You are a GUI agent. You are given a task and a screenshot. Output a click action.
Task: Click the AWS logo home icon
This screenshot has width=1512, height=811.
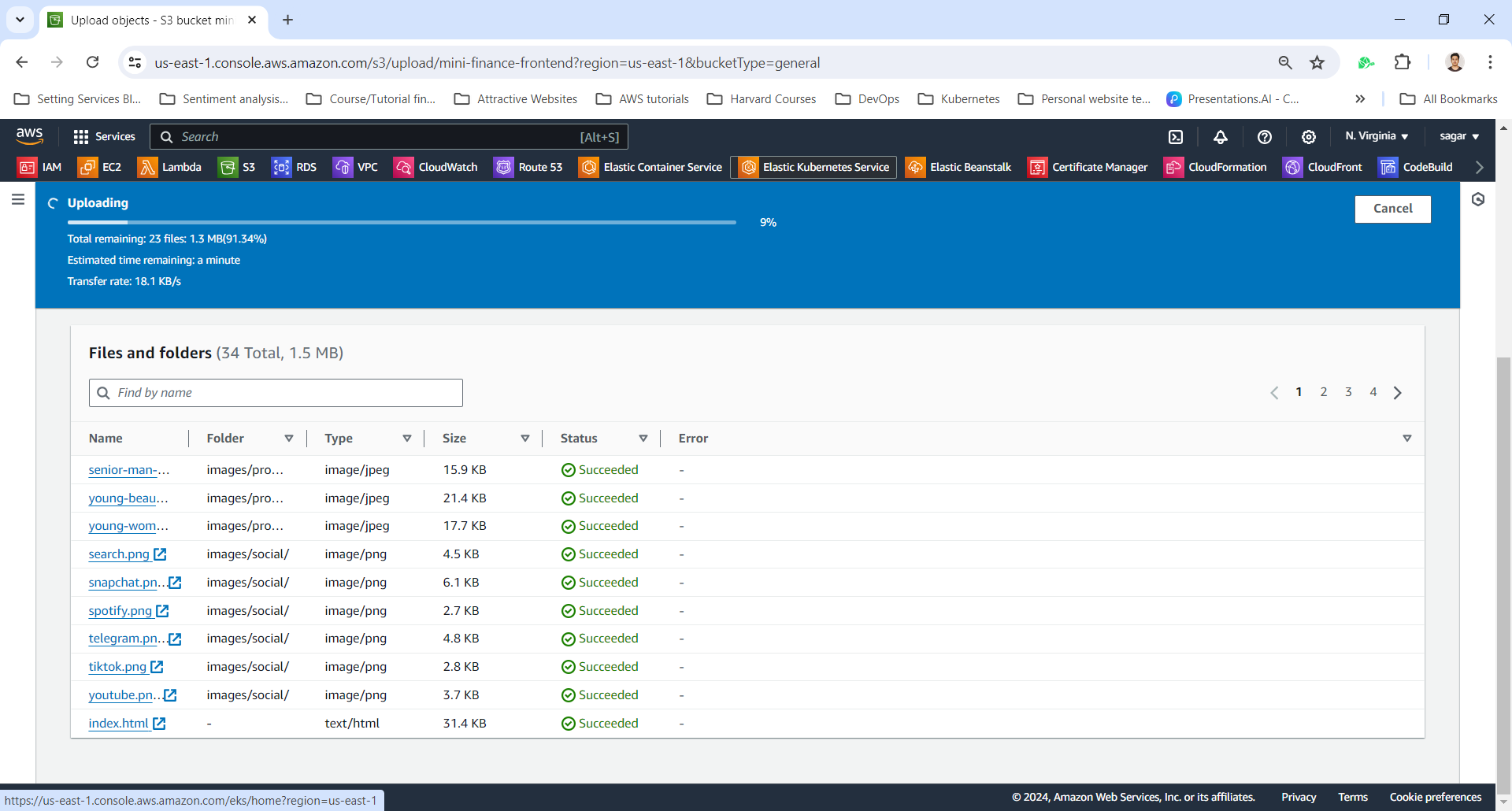(x=29, y=136)
